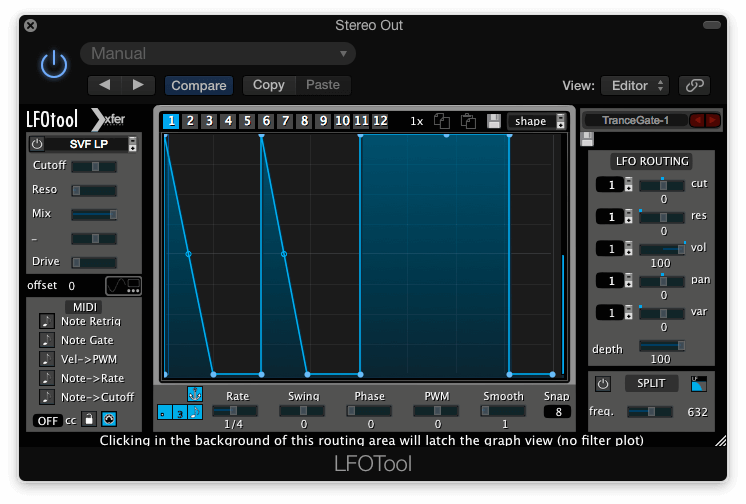Click the offset value 0
The width and height of the screenshot is (746, 504).
pos(71,286)
